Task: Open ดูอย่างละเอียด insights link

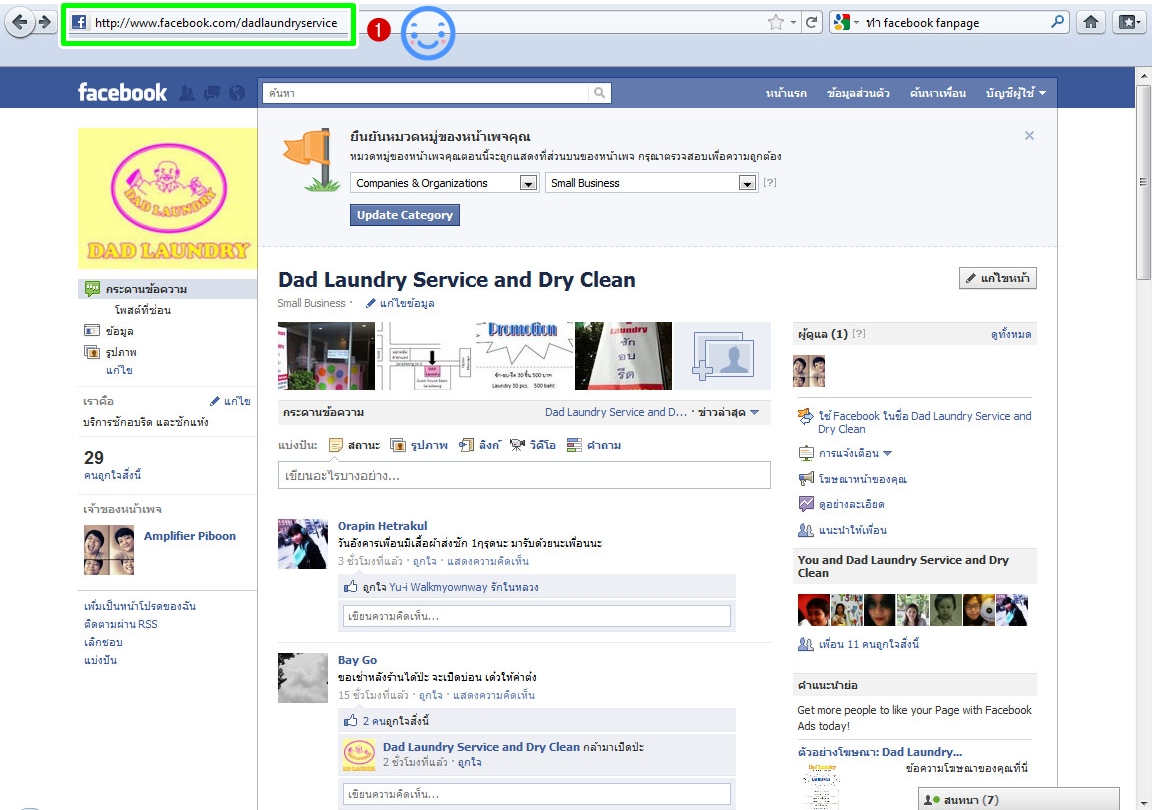Action: click(x=852, y=504)
